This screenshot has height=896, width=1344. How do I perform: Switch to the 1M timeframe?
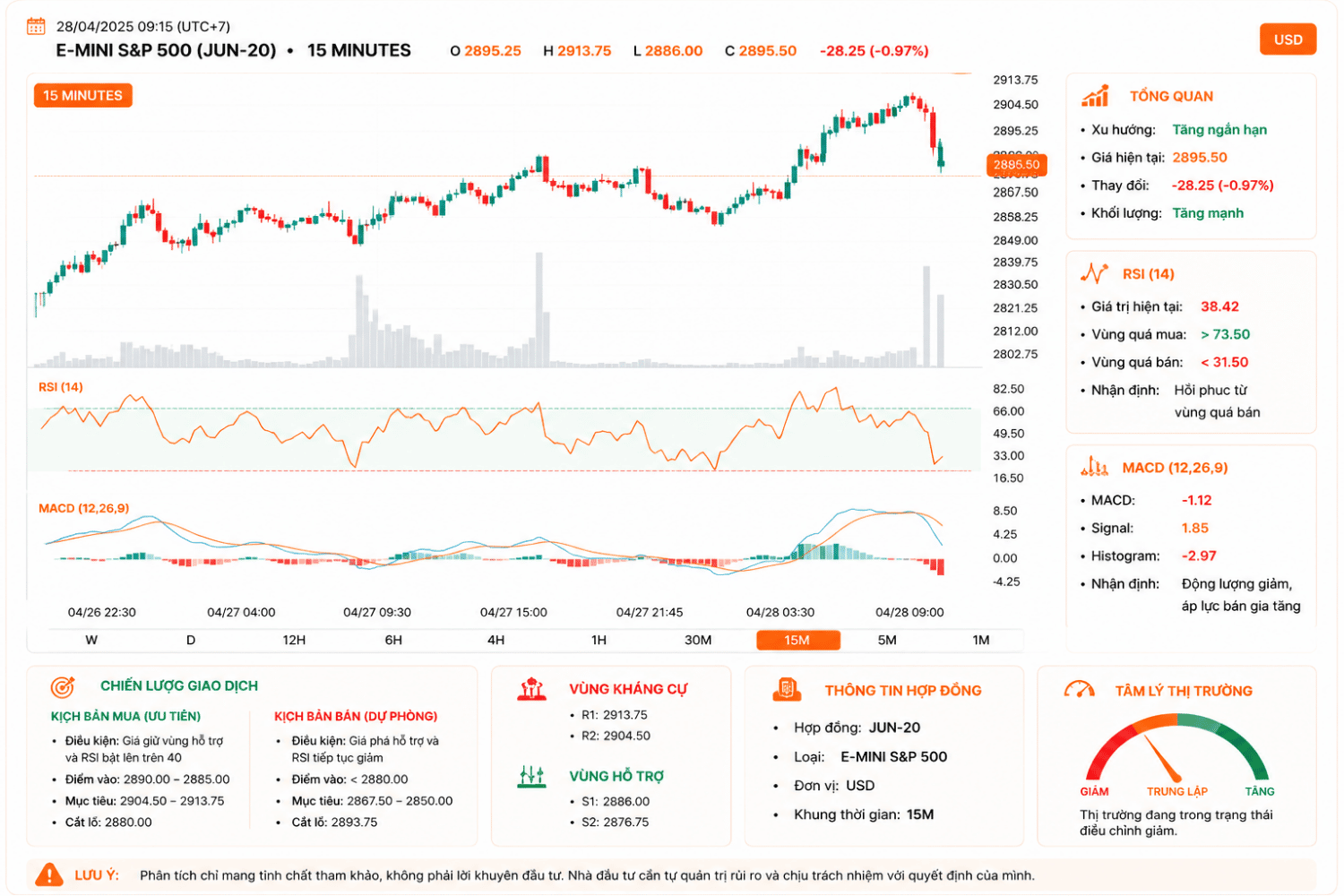click(981, 640)
